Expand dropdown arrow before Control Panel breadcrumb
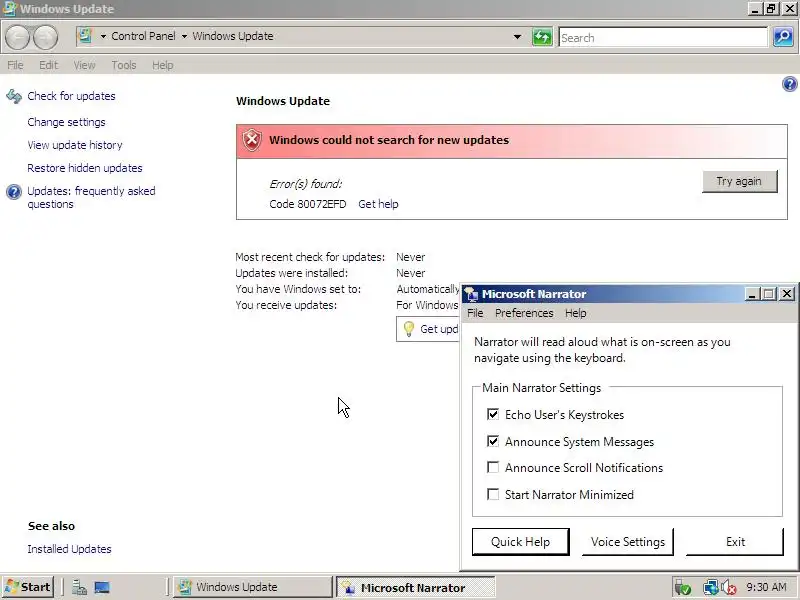The width and height of the screenshot is (800, 600). [x=103, y=36]
